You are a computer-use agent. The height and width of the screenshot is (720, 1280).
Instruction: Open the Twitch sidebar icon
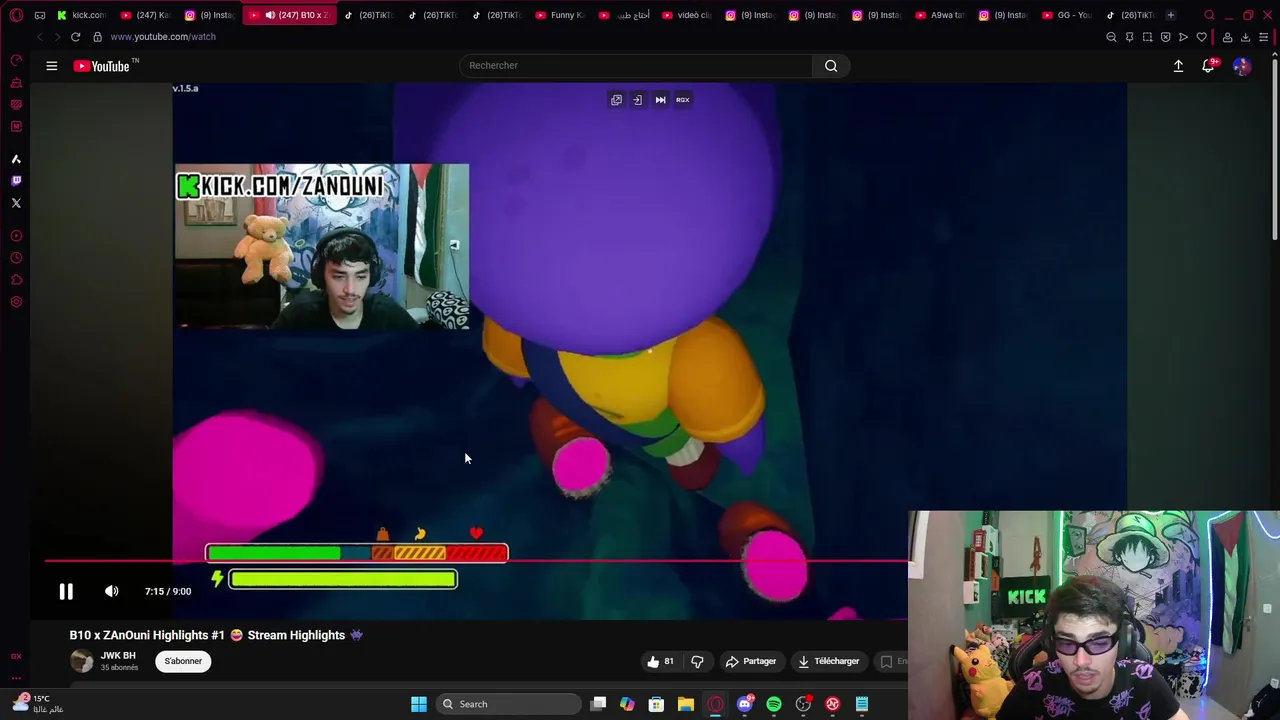(16, 181)
